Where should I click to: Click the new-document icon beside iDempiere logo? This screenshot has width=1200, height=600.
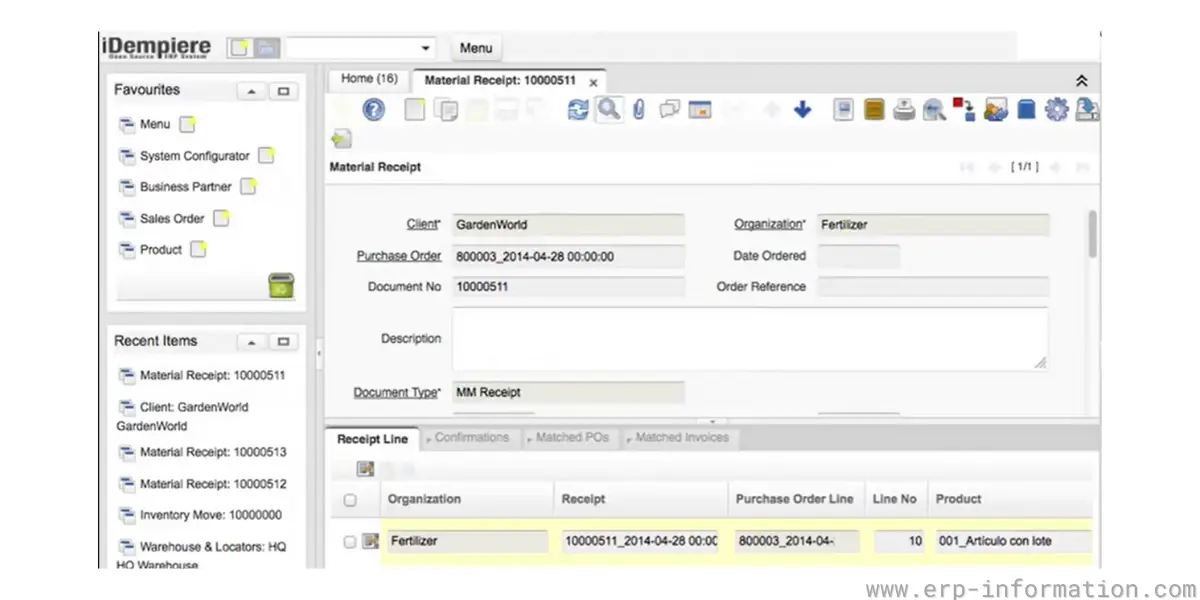coord(240,48)
